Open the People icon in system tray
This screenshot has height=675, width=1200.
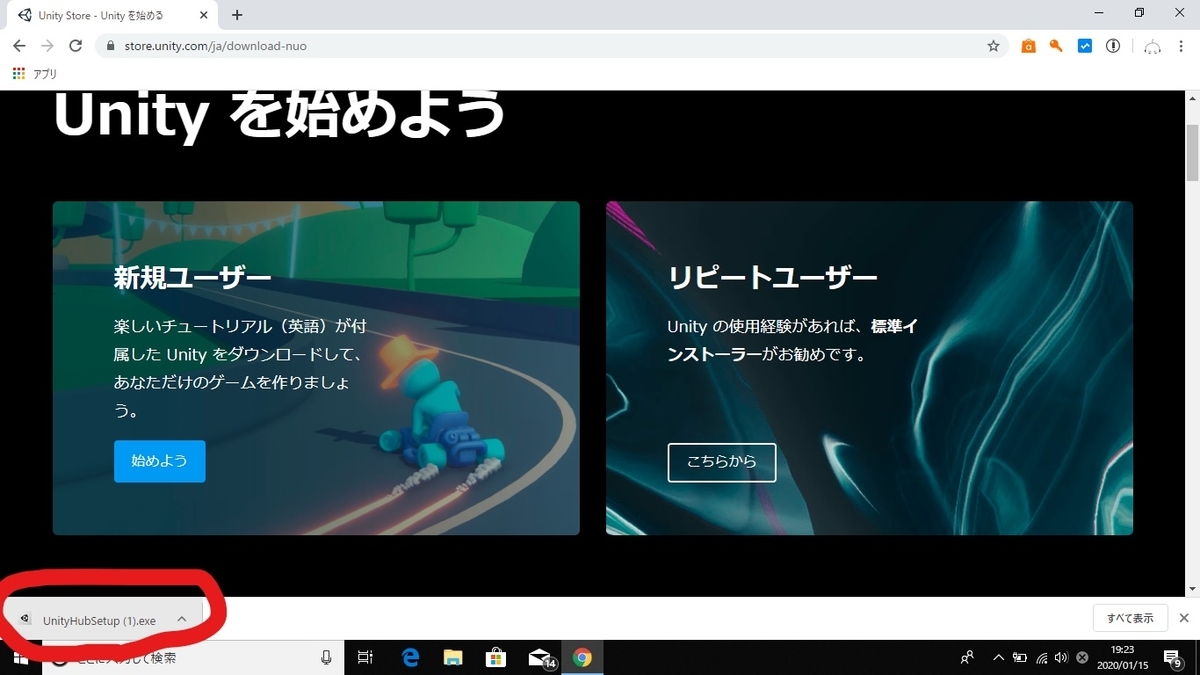967,658
